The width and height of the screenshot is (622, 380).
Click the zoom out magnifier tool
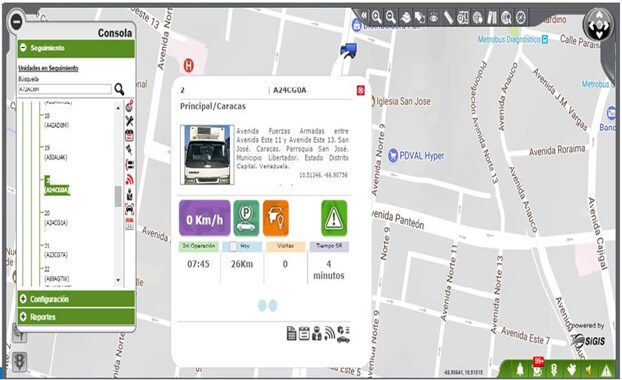pos(391,17)
